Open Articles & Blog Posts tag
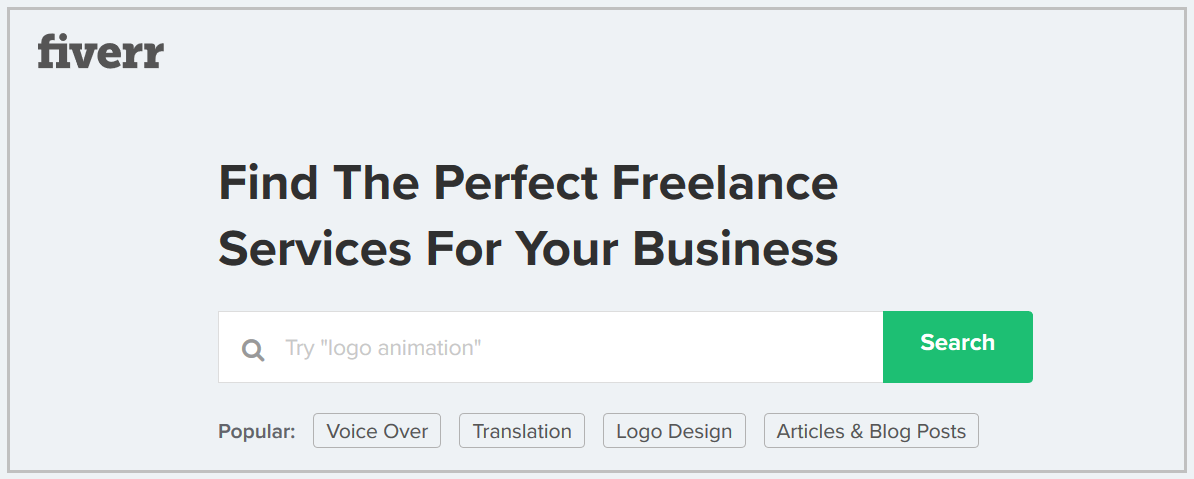The image size is (1194, 479). pos(871,431)
